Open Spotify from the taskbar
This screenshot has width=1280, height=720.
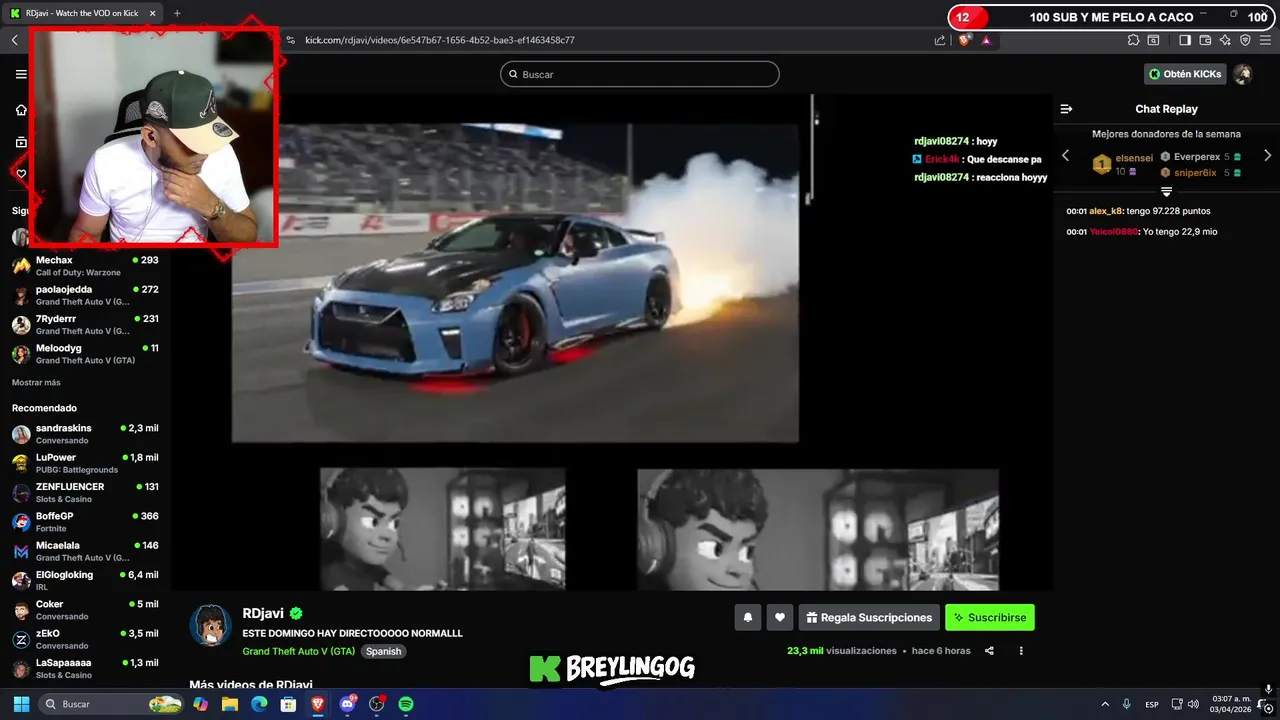(x=406, y=704)
